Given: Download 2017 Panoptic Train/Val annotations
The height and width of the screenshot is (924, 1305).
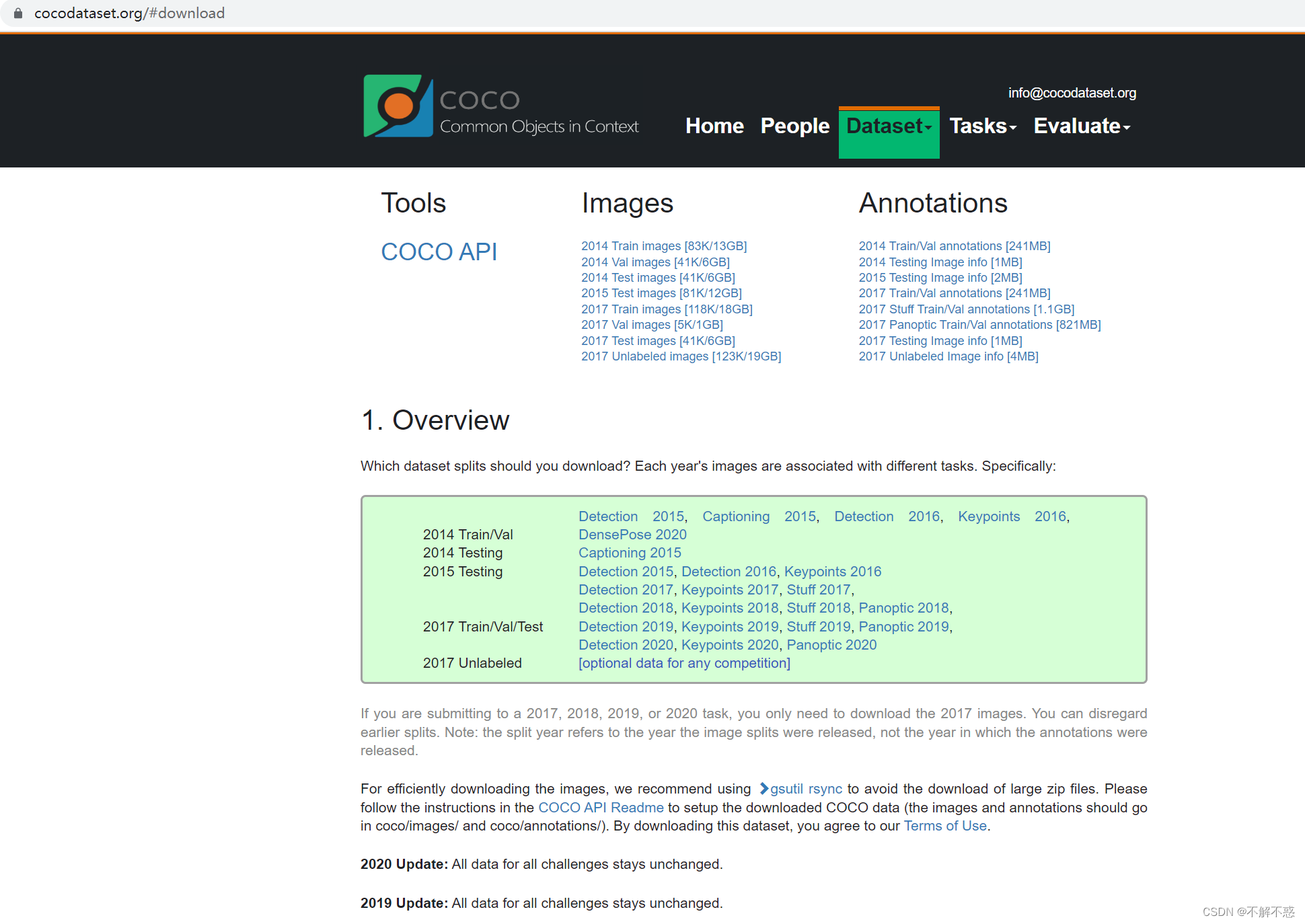Looking at the screenshot, I should 979,325.
